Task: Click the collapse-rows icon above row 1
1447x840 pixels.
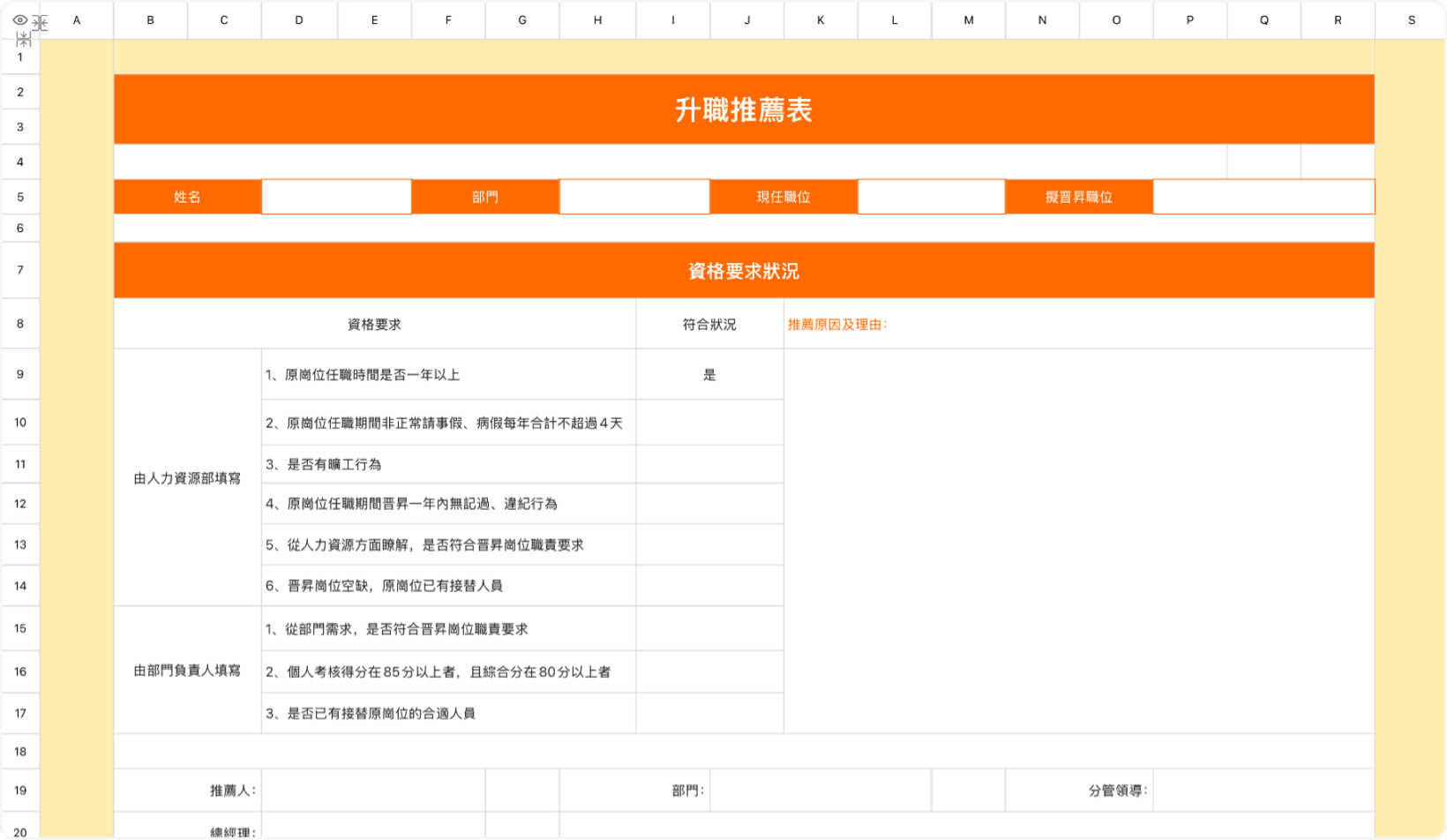Action: tap(24, 40)
